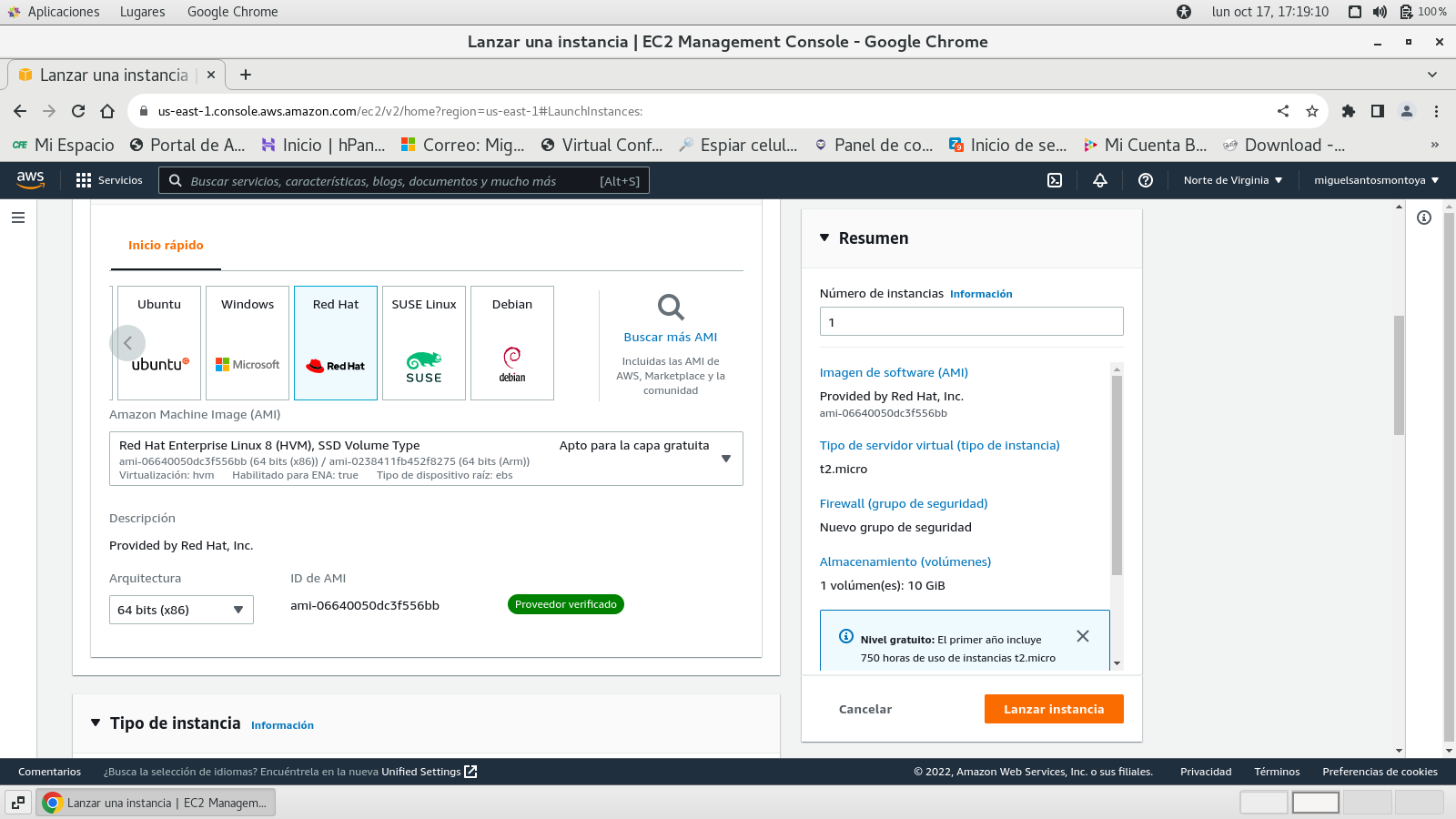Click the accessibility icon in system bar
This screenshot has width=1456, height=819.
pos(1184,12)
